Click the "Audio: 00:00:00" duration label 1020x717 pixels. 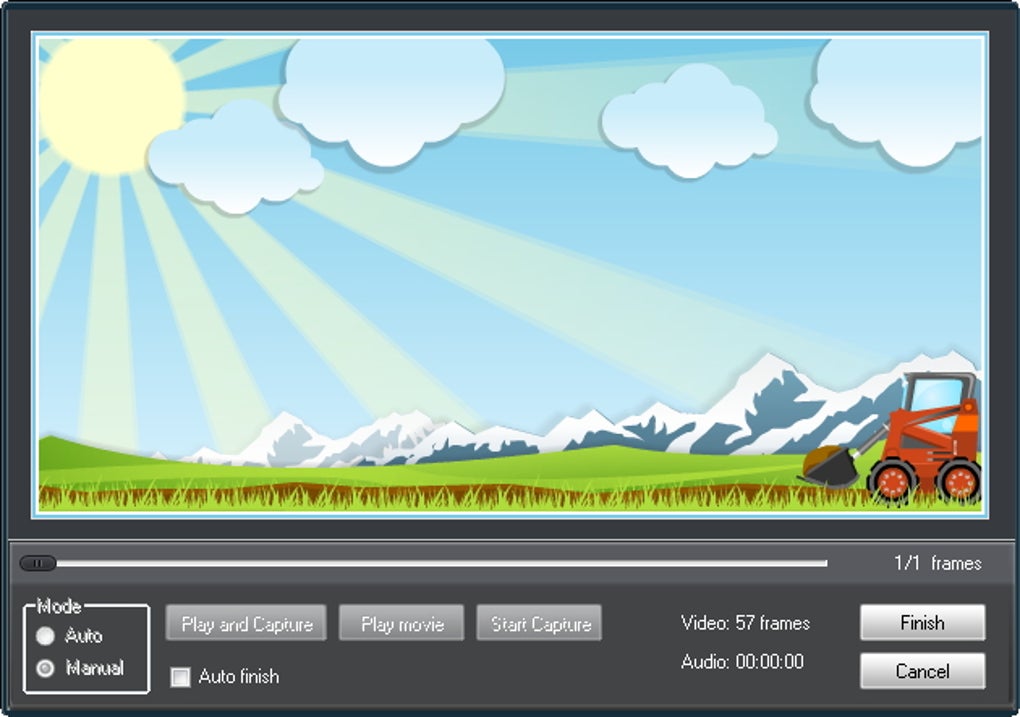[x=742, y=662]
